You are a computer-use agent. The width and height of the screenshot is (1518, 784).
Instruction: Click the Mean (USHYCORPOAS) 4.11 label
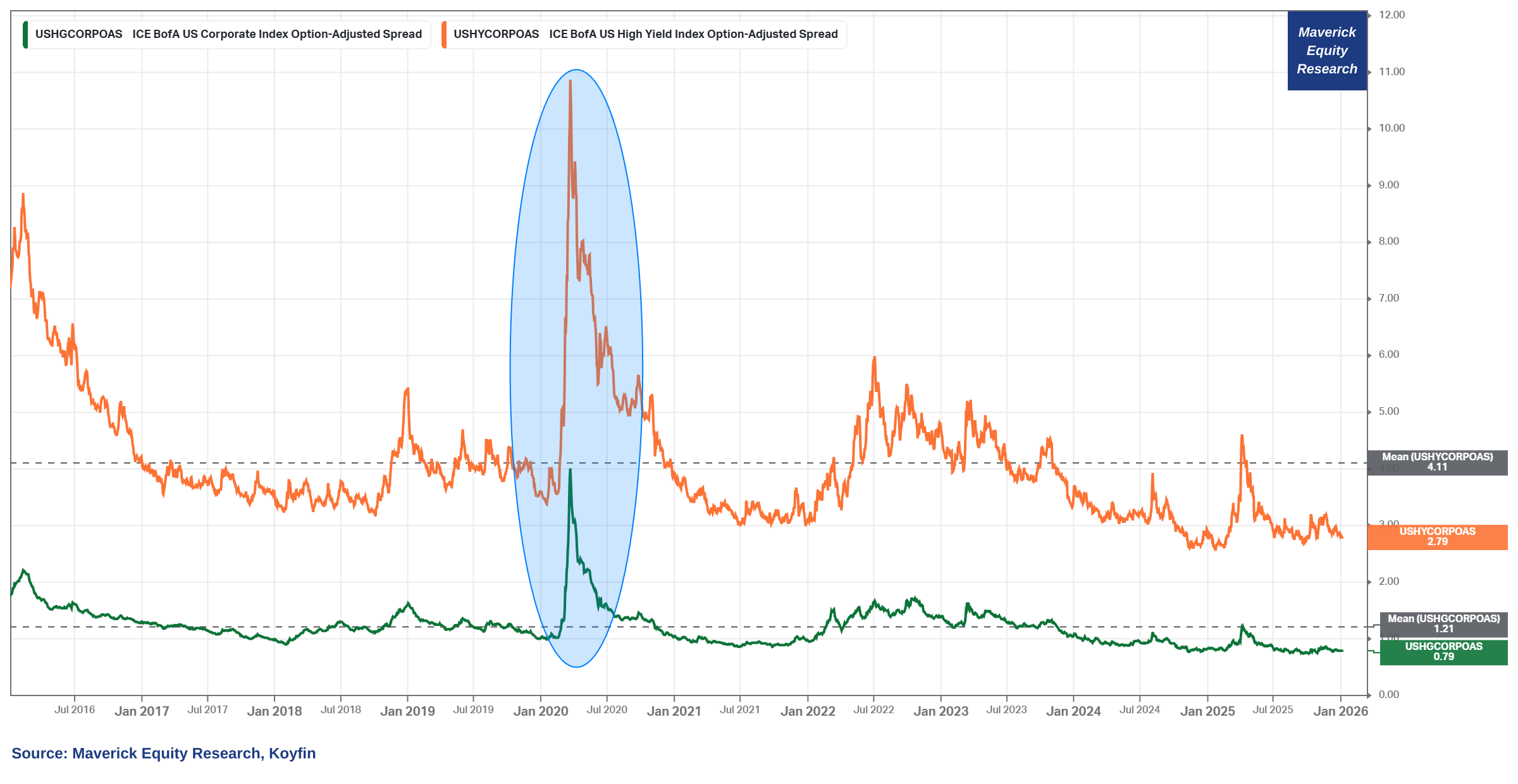(x=1437, y=462)
